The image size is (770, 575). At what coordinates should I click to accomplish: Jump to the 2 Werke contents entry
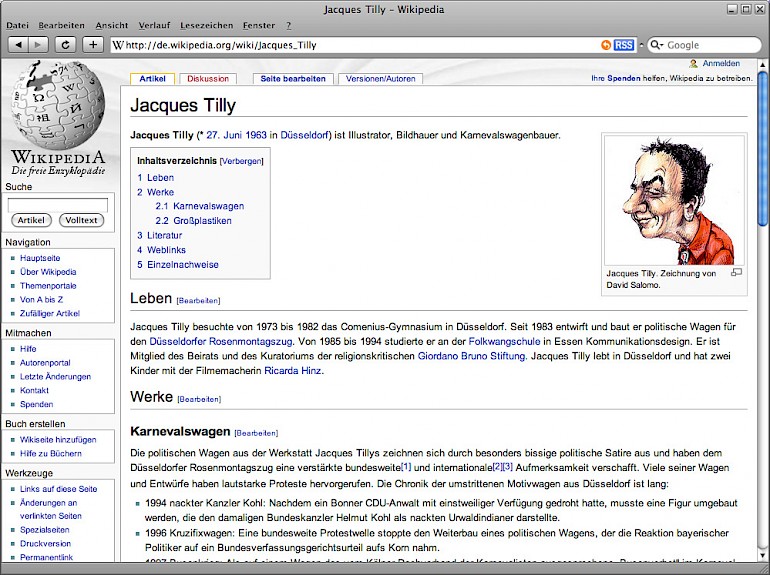click(x=156, y=192)
